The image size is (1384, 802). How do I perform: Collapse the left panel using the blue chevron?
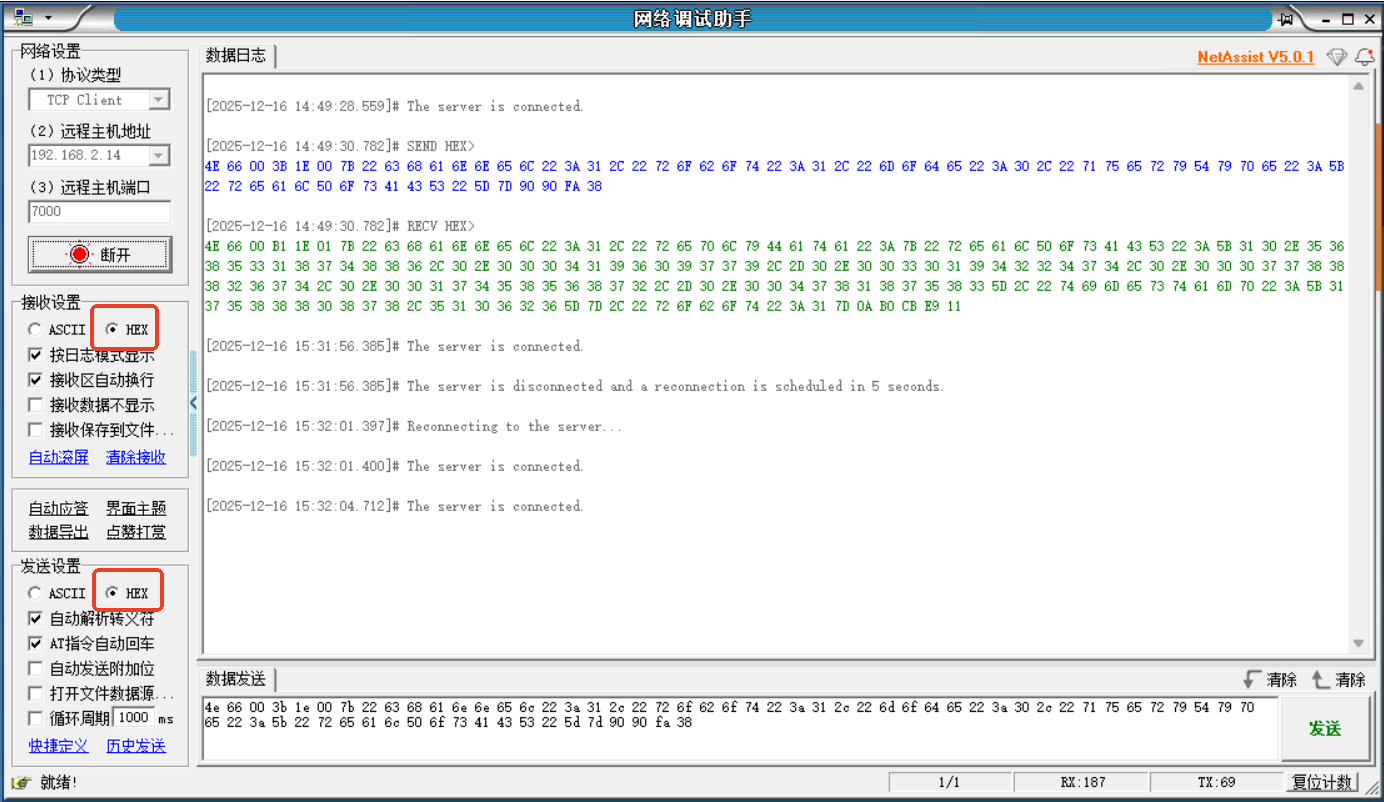point(193,403)
